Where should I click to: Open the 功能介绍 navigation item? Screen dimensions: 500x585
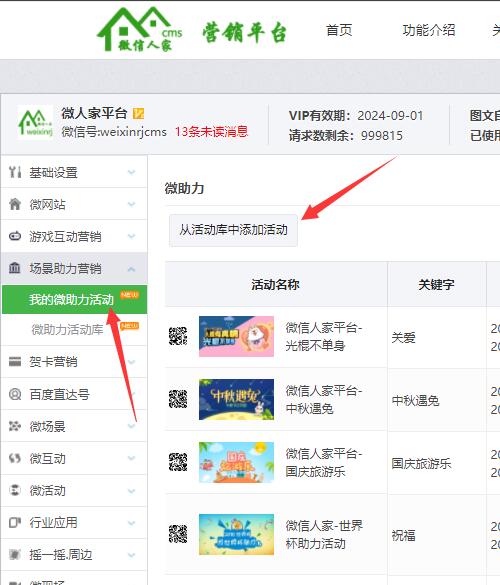pyautogui.click(x=429, y=30)
